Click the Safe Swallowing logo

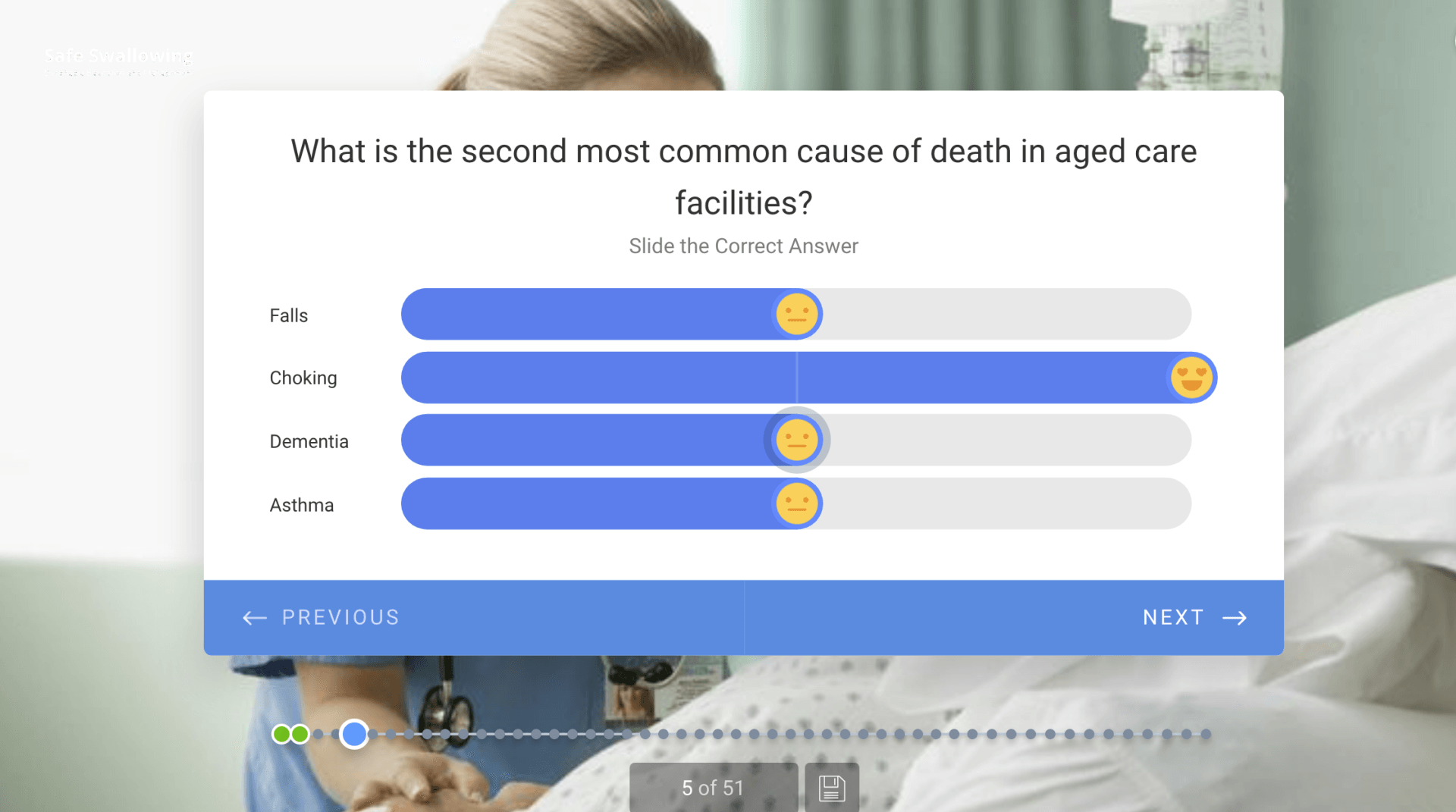(119, 61)
